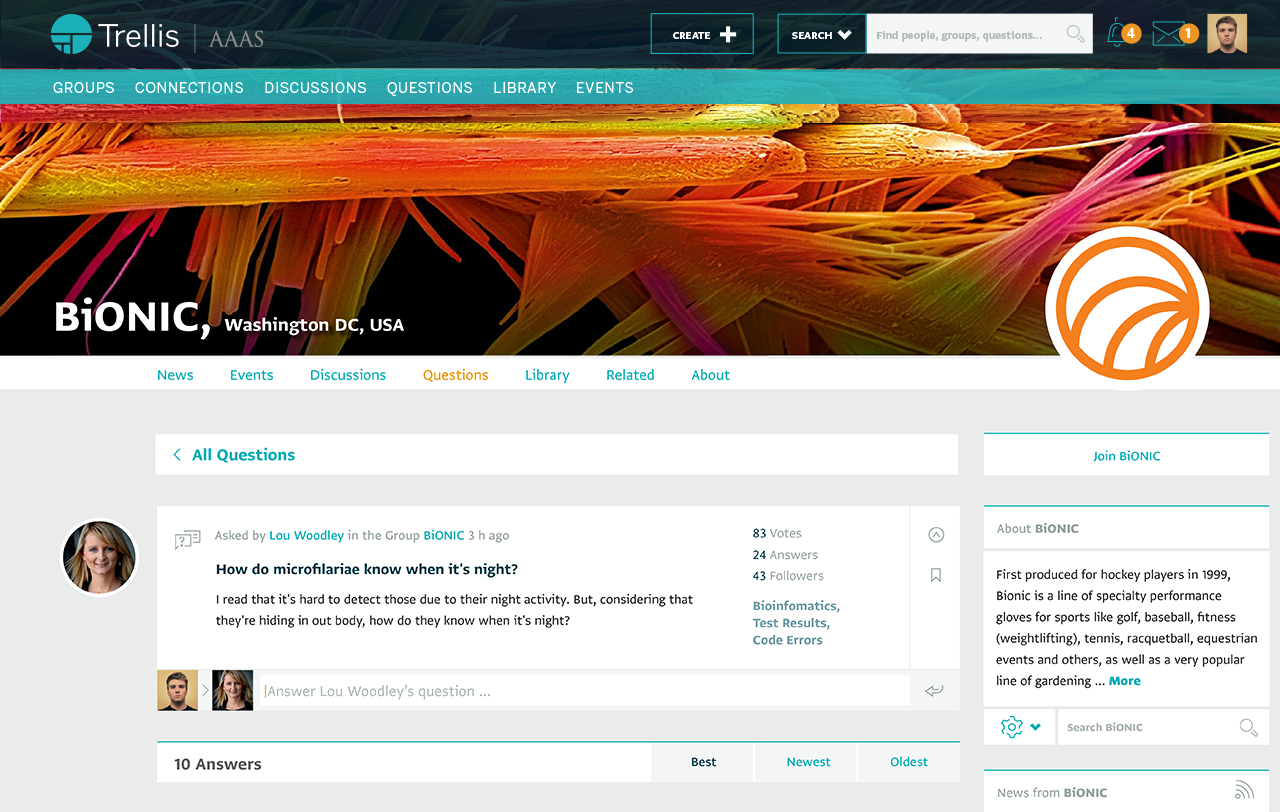Click the Answer Lou Woodley's question field
Screen dimensions: 1280x812
584,691
